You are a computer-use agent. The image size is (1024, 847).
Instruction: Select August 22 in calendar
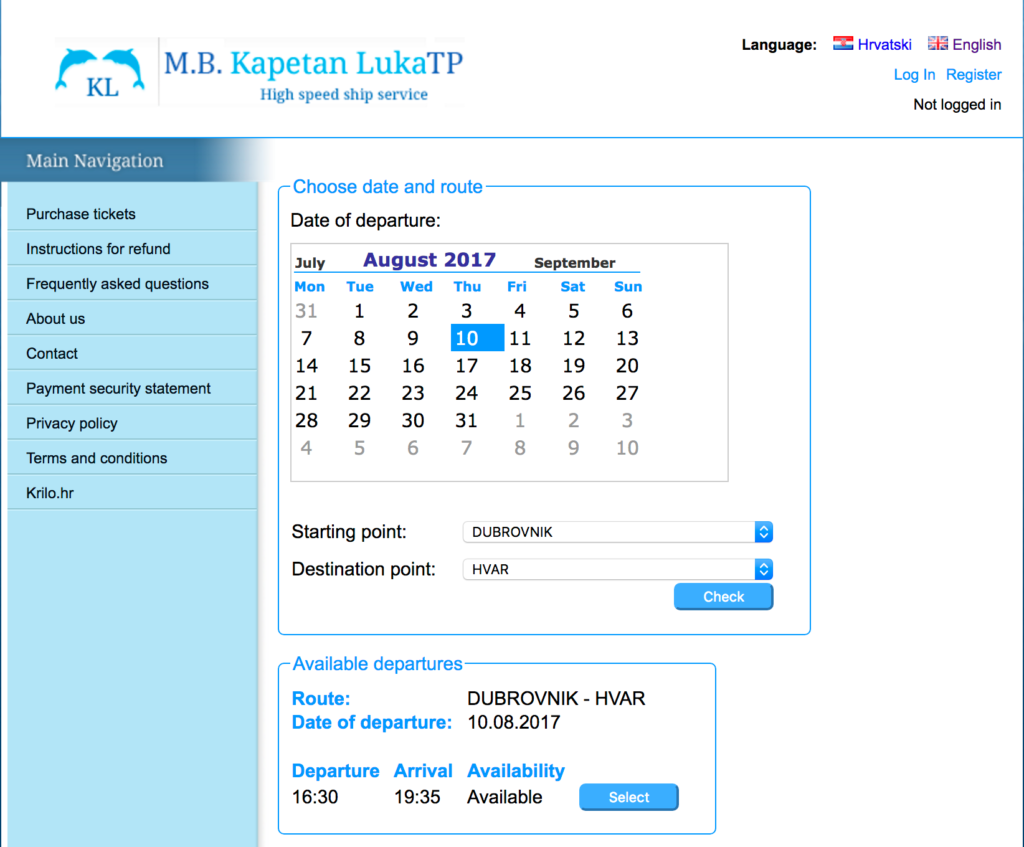pos(359,393)
